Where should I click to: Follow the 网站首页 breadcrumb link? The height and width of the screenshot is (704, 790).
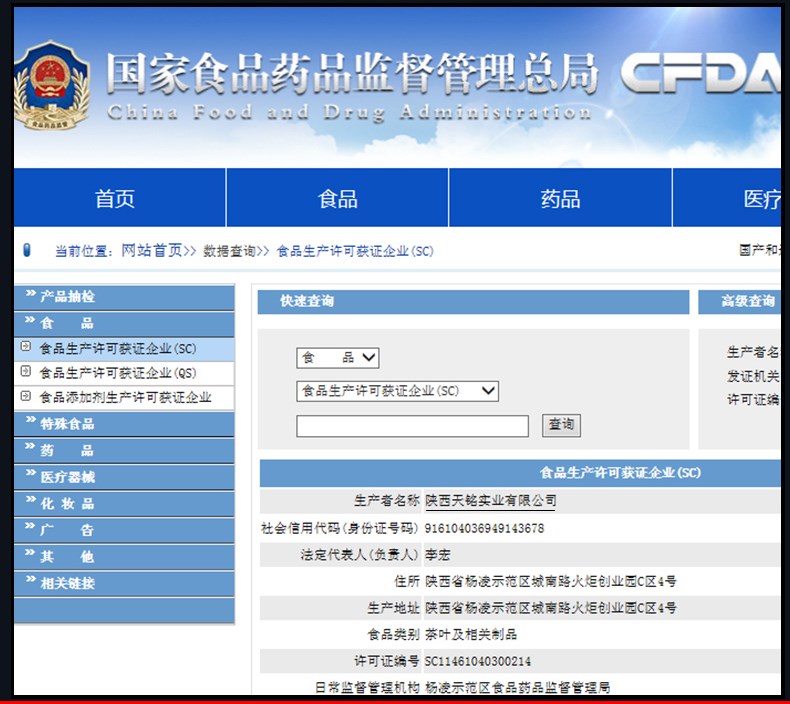(152, 250)
